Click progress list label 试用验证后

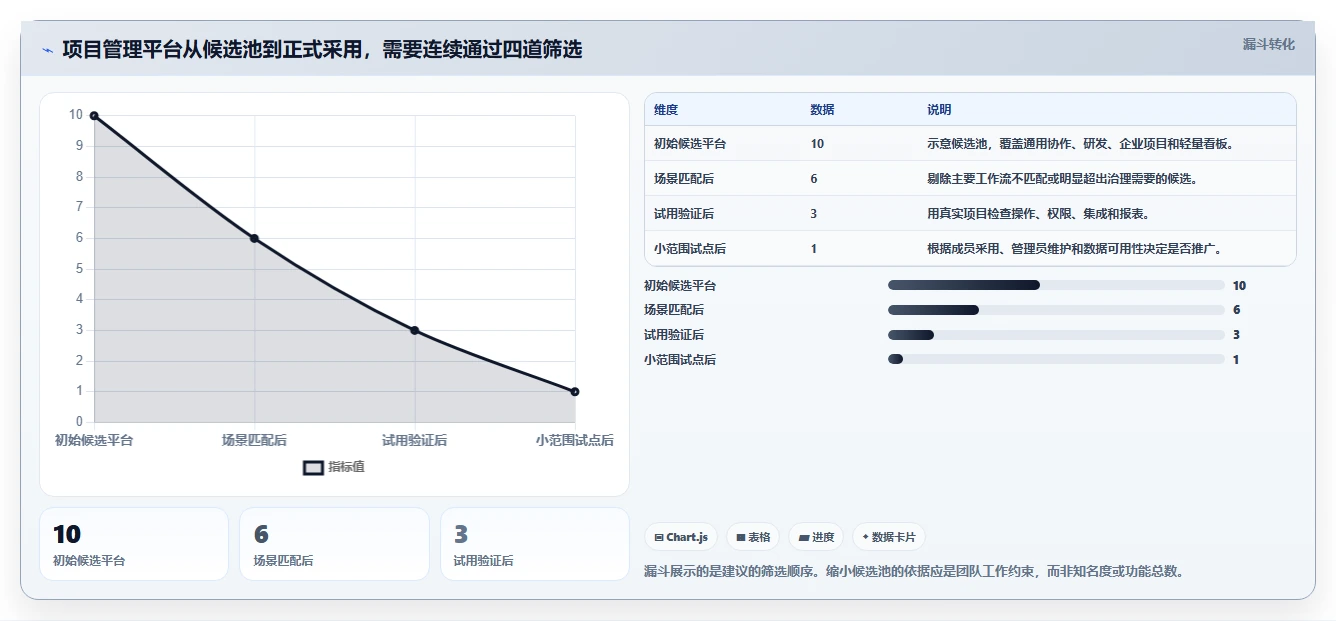click(674, 335)
